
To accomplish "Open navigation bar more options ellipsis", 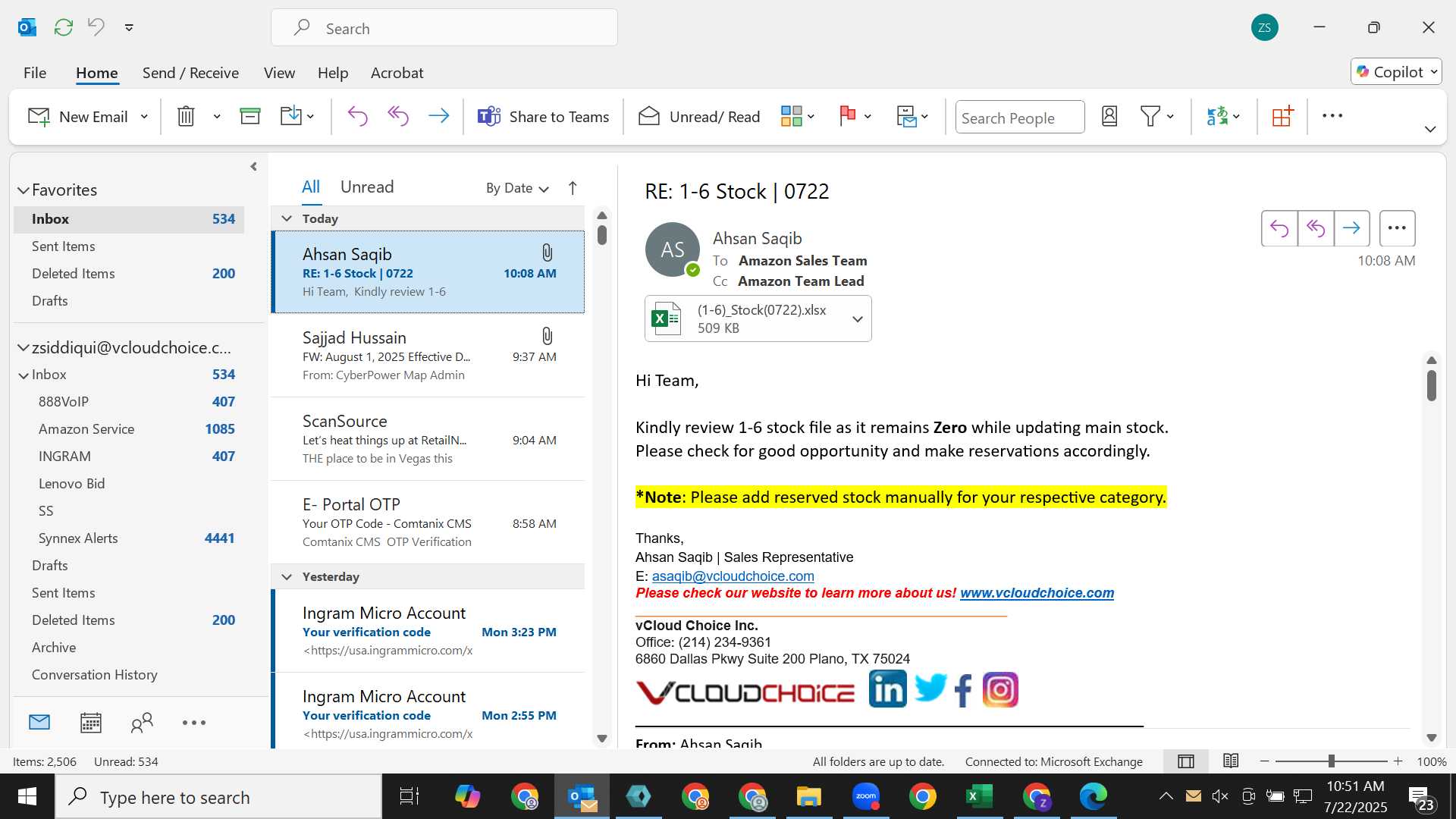I will point(194,723).
